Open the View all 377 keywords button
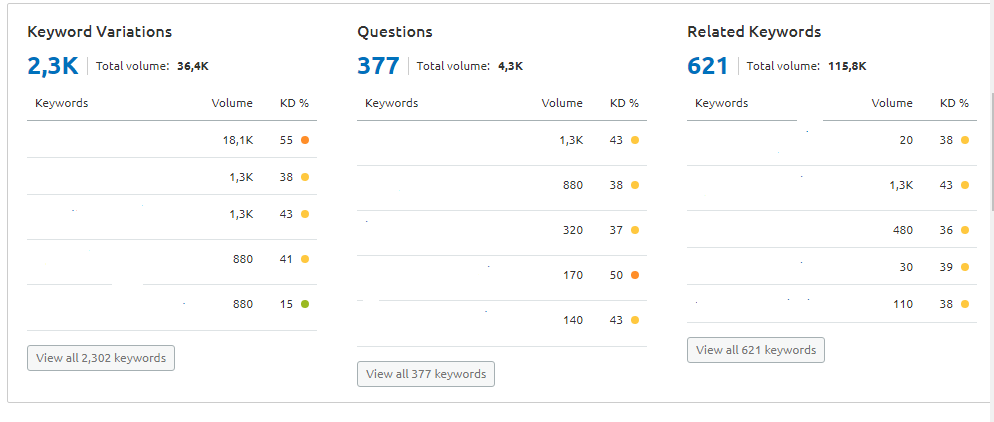The height and width of the screenshot is (422, 994). [426, 374]
